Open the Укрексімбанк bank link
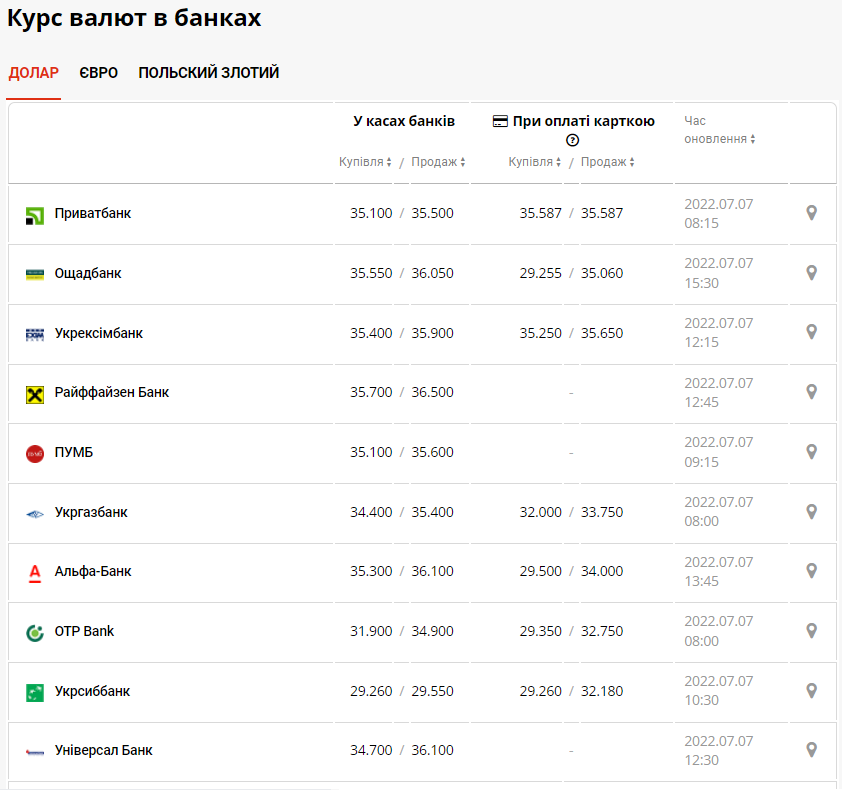Viewport: 842px width, 790px height. (98, 333)
